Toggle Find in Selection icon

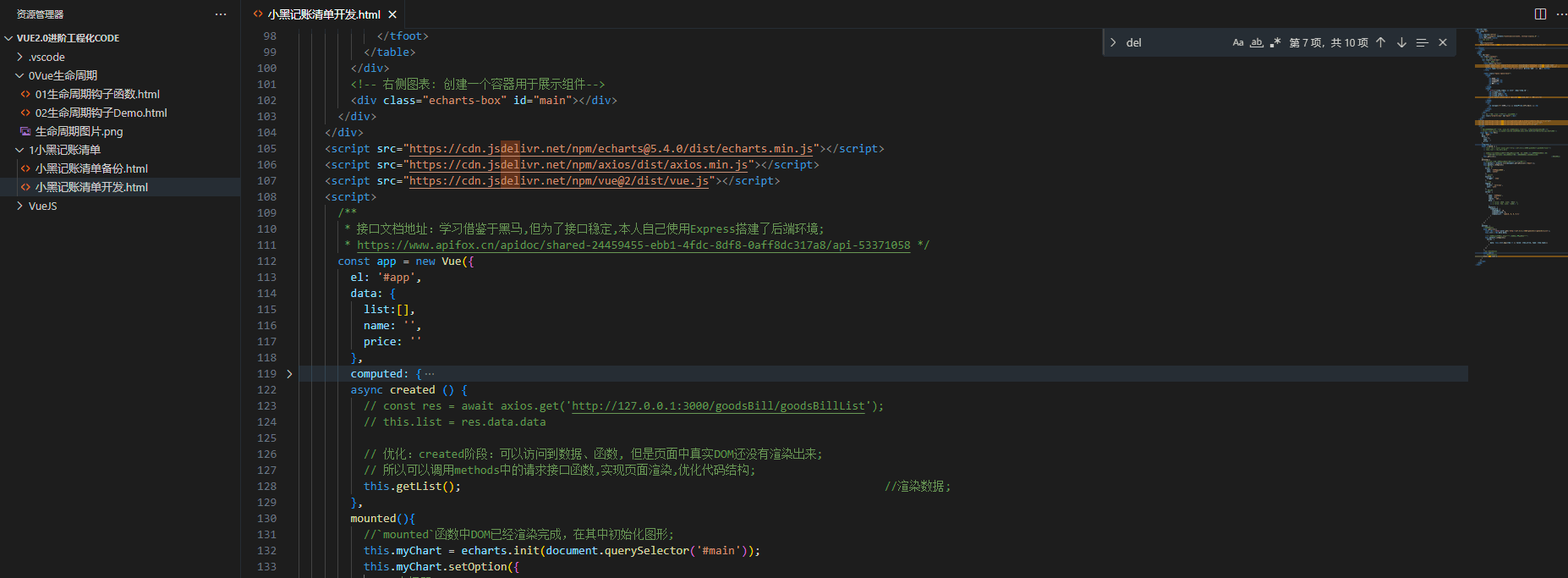1422,42
